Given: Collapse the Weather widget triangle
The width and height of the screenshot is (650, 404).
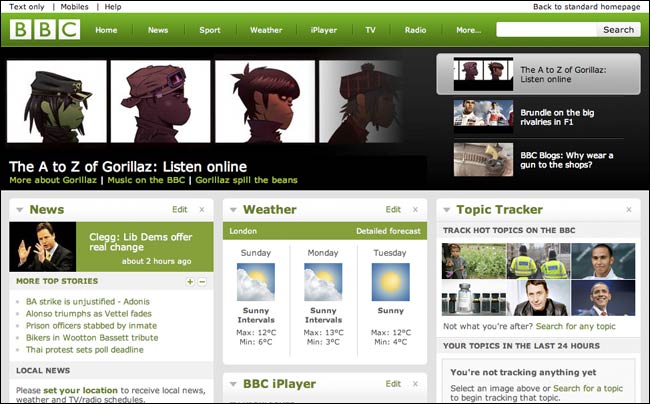Looking at the screenshot, I should pos(233,210).
